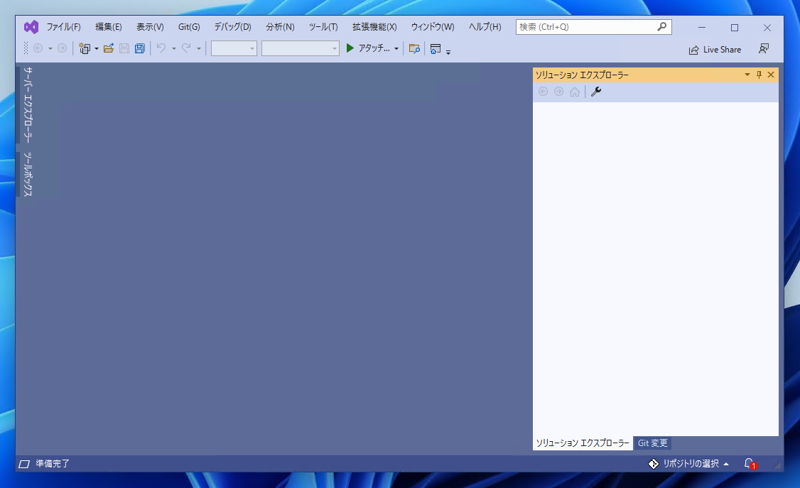The height and width of the screenshot is (488, 800).
Task: Open Solution Explorer window position dropdown
Action: (x=747, y=75)
